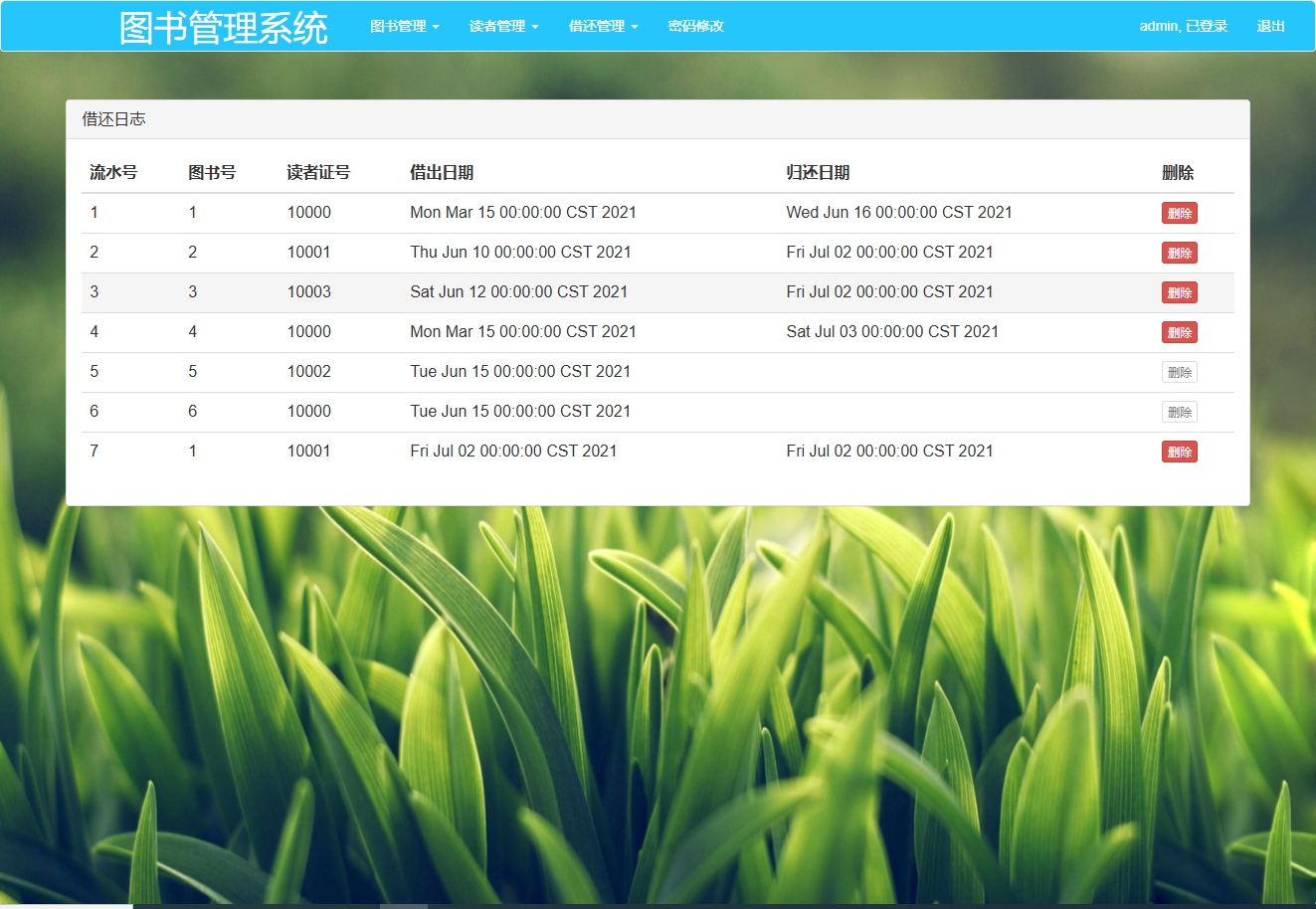Screen dimensions: 1316x909
Task: Delete the log entry with serial number 3
Action: (x=1179, y=292)
